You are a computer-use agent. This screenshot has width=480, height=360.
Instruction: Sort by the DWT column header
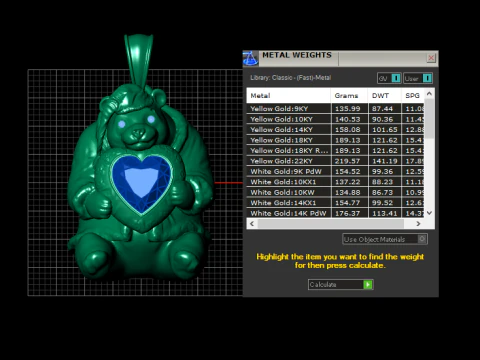click(385, 96)
